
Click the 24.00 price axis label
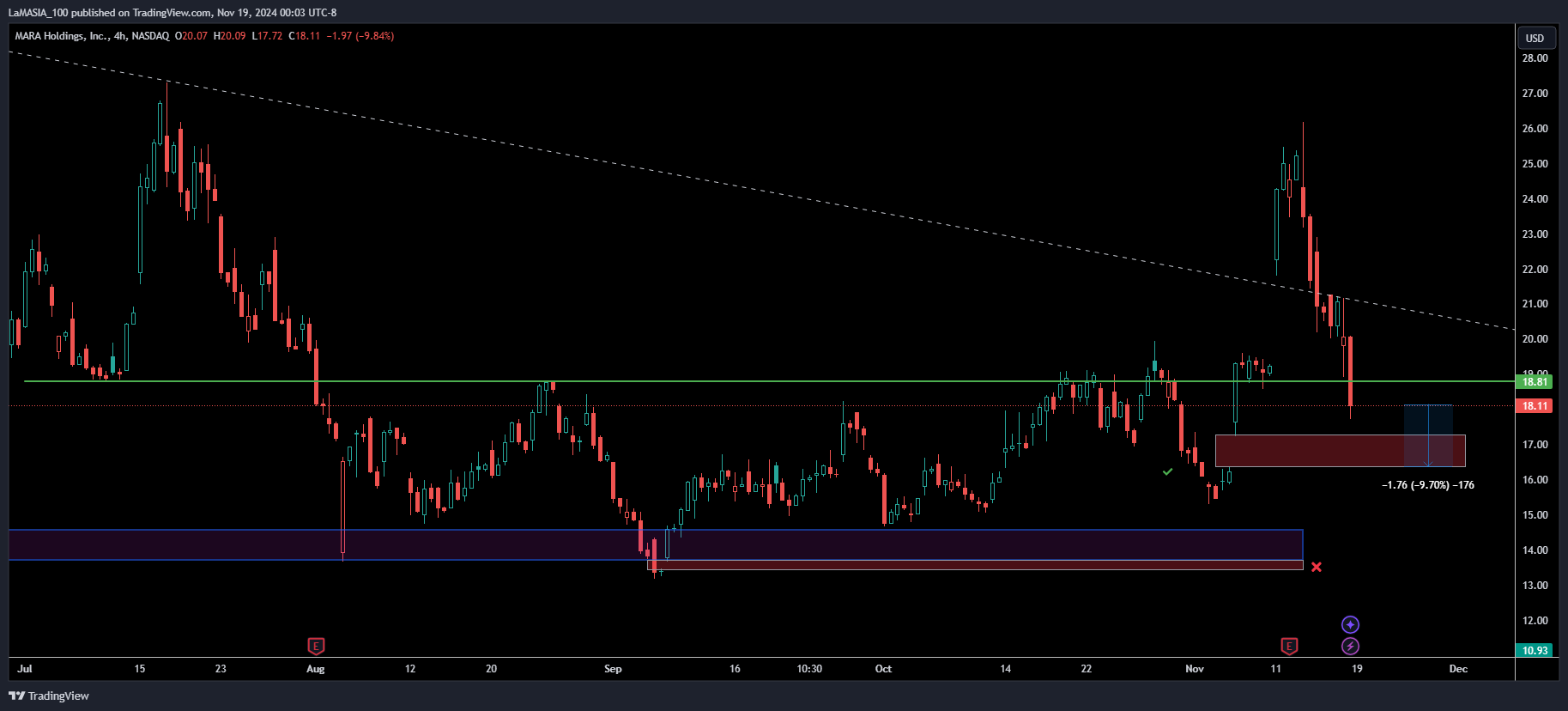(x=1535, y=199)
